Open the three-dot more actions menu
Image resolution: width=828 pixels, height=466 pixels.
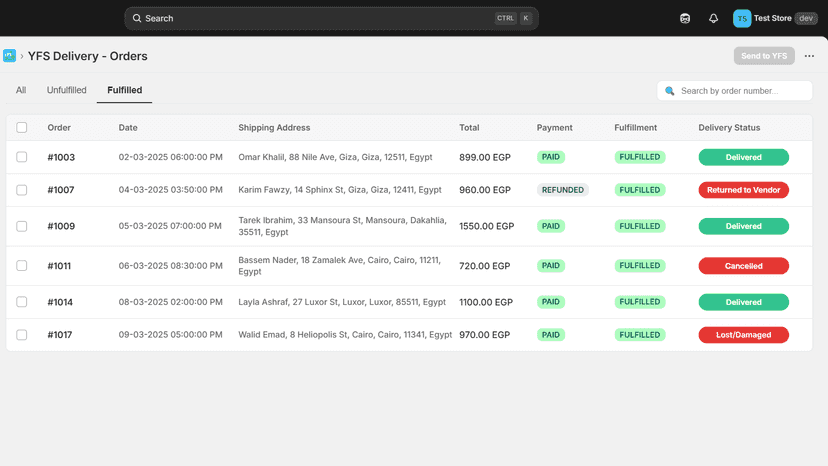tap(809, 56)
